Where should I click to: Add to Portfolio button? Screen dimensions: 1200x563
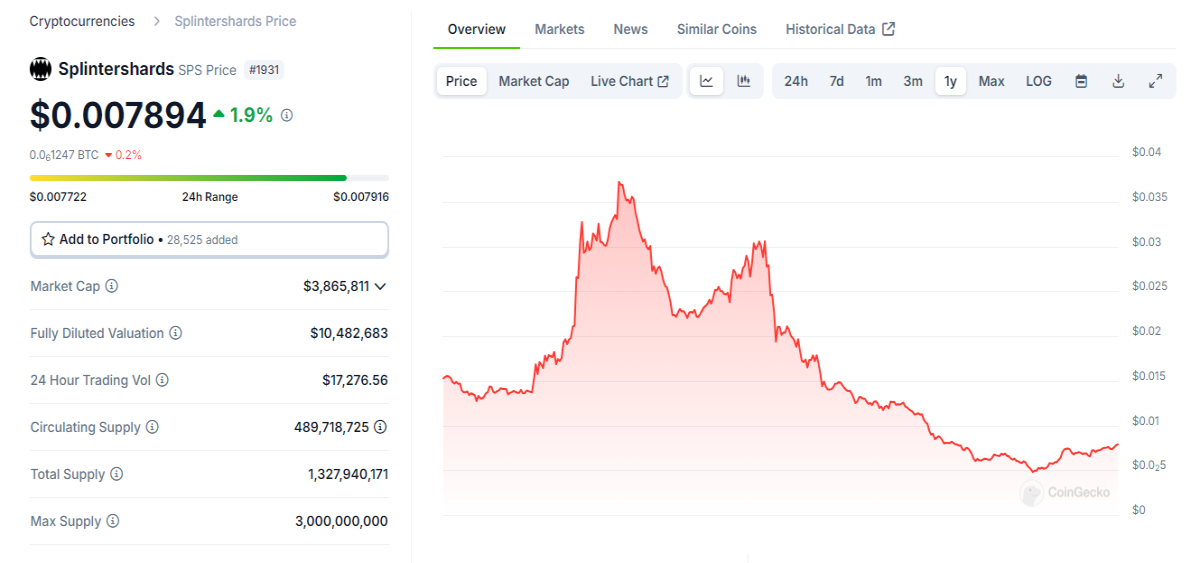[x=209, y=240]
